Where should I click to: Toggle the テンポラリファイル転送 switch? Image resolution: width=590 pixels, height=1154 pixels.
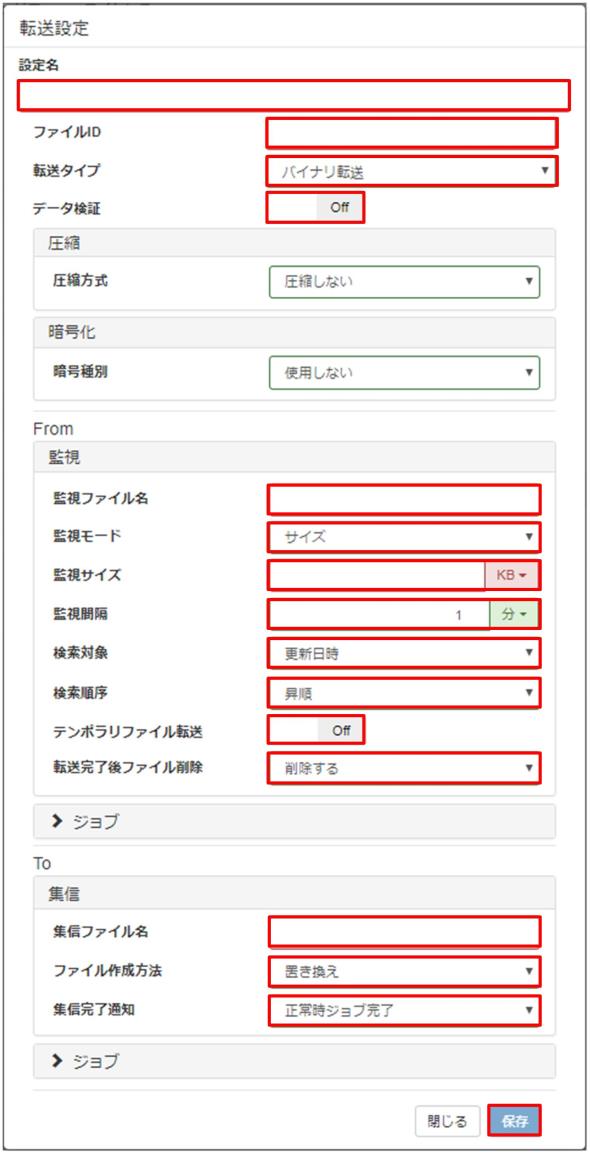click(316, 731)
